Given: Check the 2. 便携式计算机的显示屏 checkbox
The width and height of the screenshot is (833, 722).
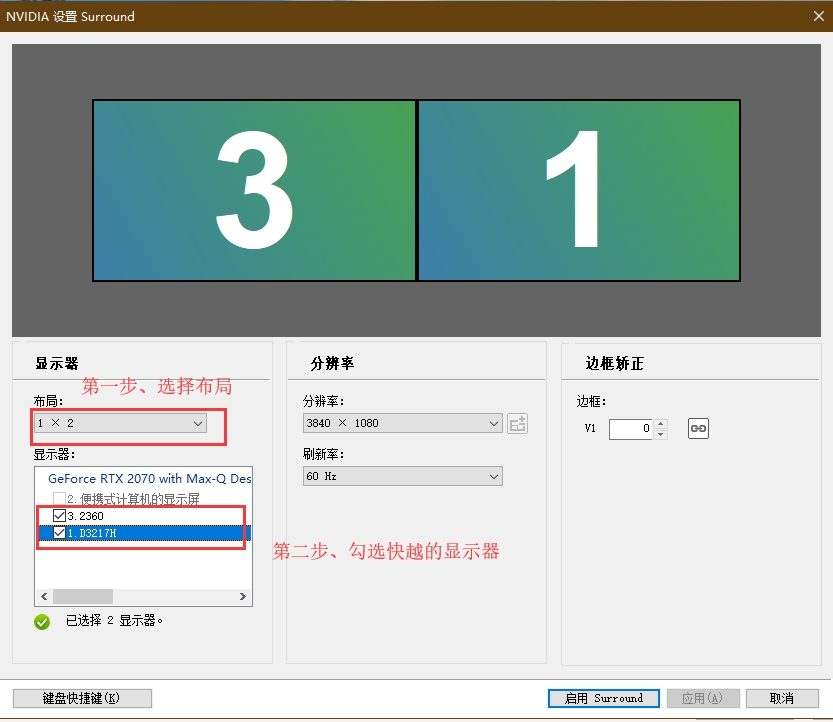Looking at the screenshot, I should [59, 499].
